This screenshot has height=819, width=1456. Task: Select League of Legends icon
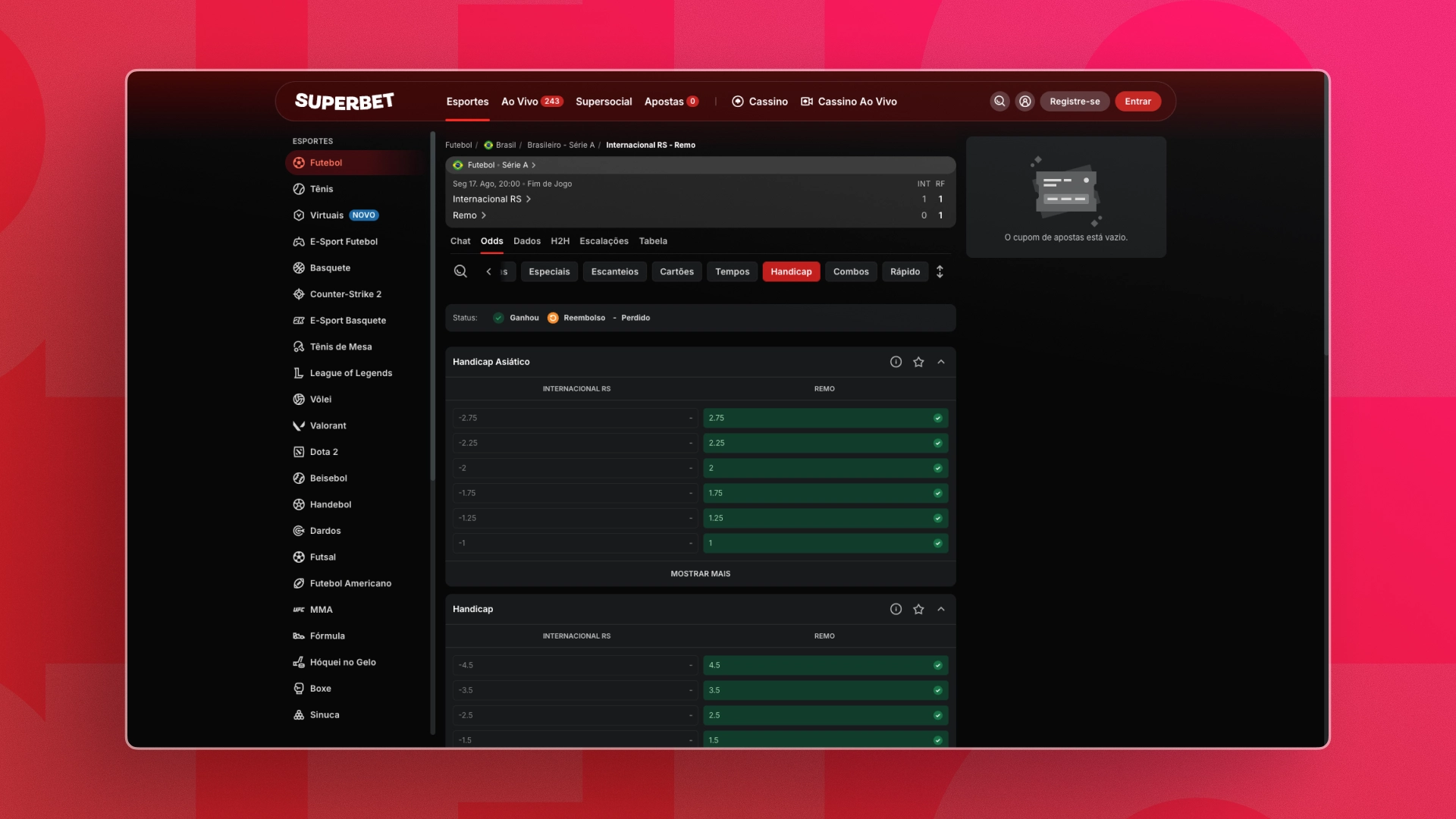pos(299,373)
